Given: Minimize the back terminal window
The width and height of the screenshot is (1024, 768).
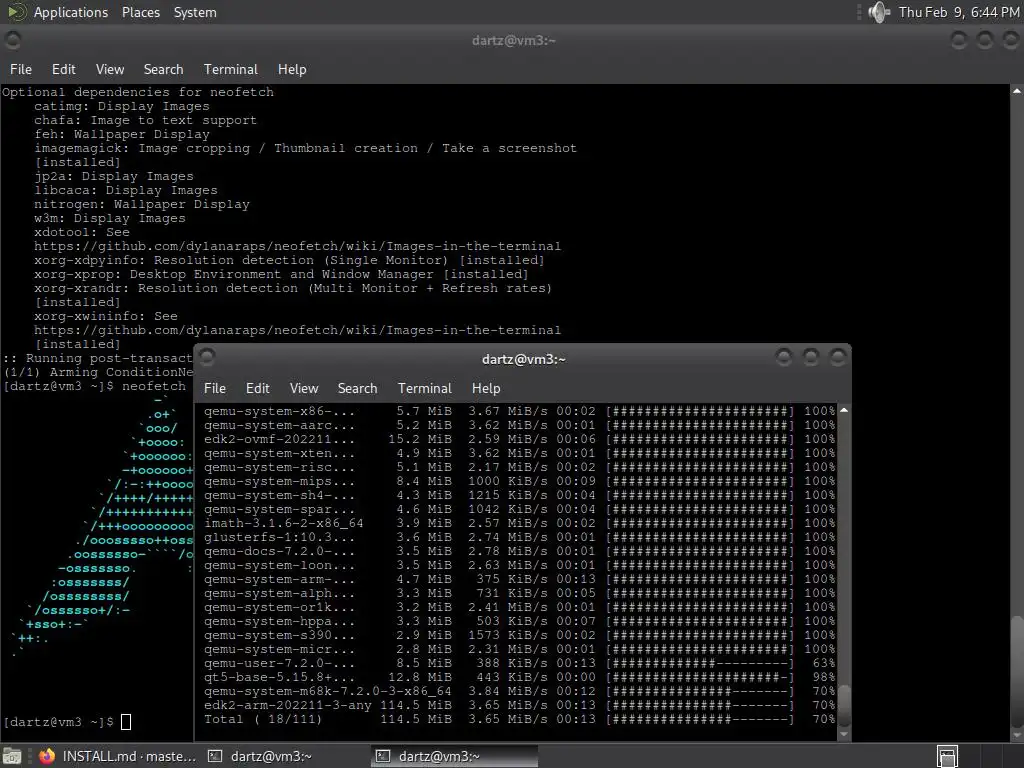Looking at the screenshot, I should [x=958, y=40].
